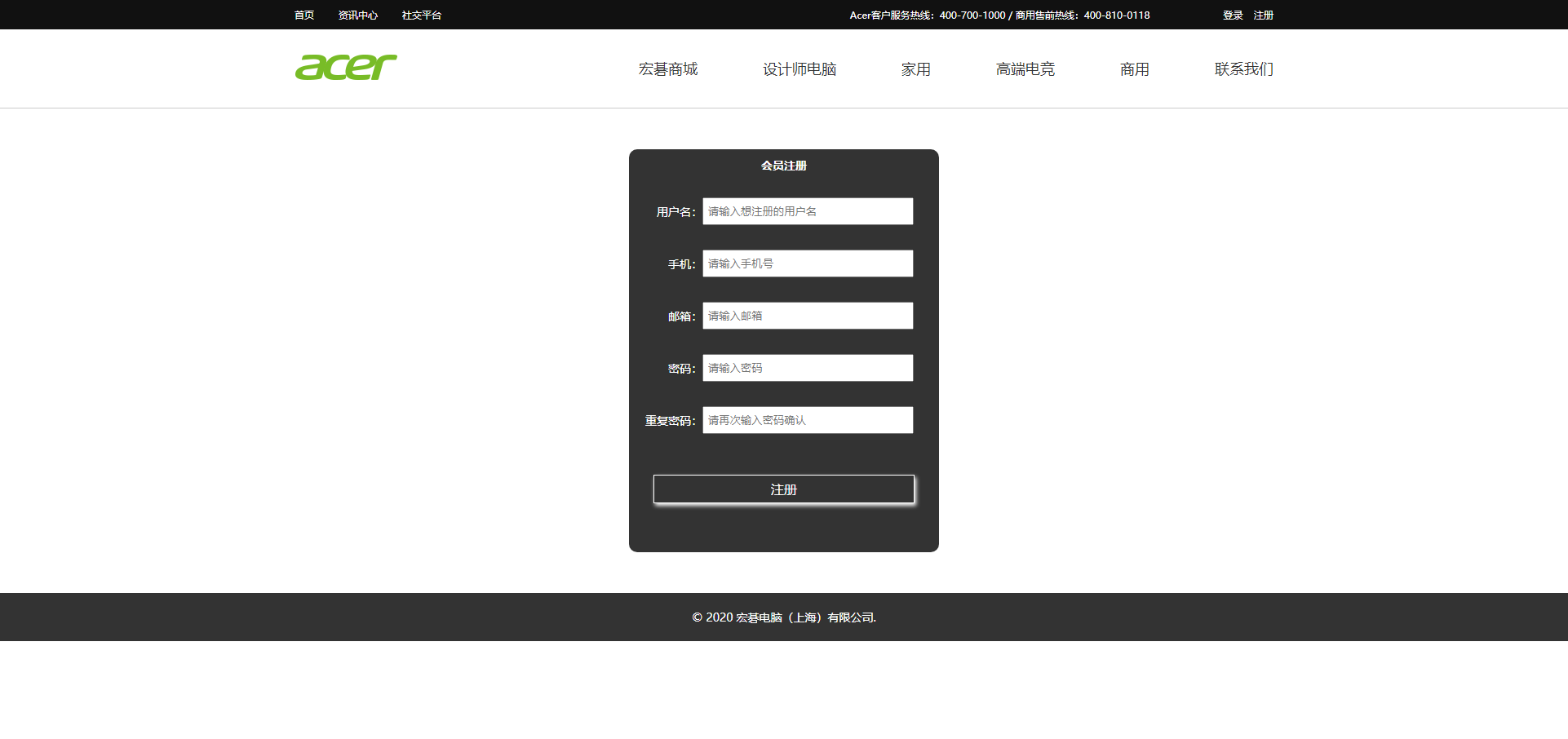The width and height of the screenshot is (1568, 739).
Task: Open the 高端电竞 navigation menu
Action: 1025,69
